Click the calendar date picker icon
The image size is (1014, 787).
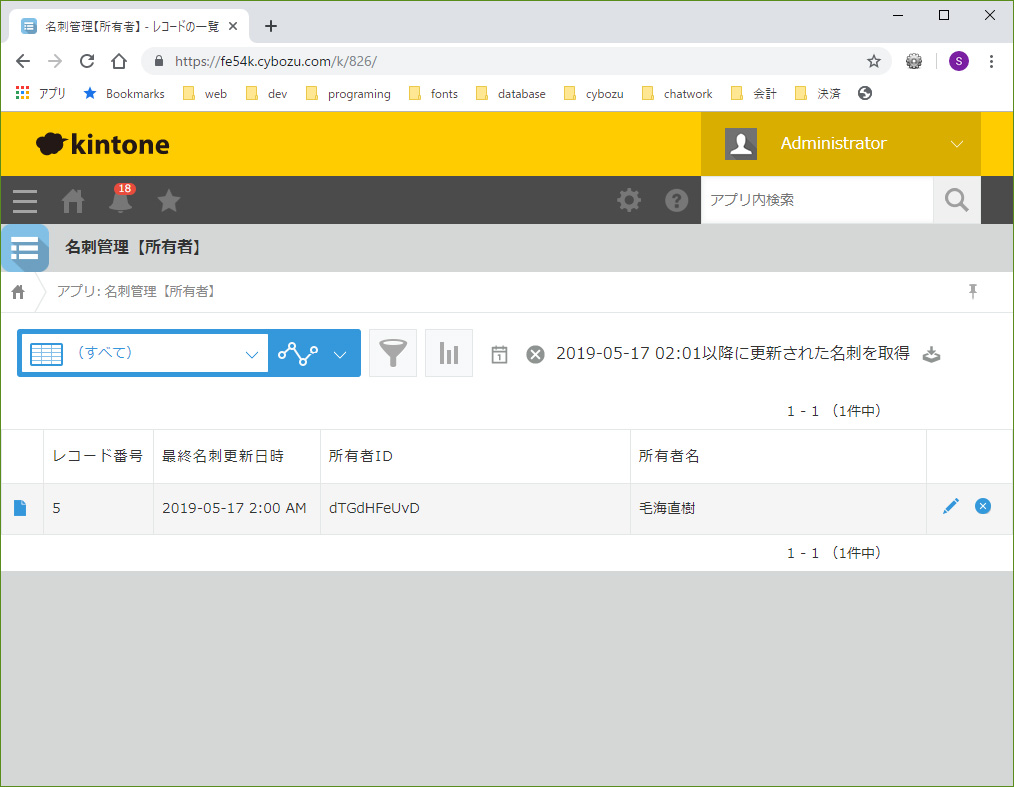coord(500,354)
